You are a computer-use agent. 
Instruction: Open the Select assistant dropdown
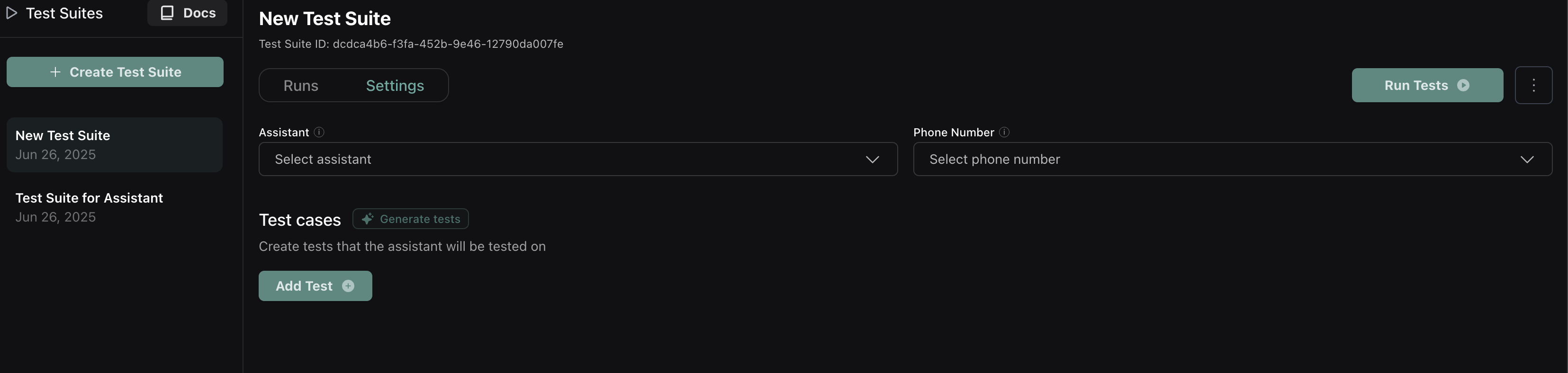point(566,160)
